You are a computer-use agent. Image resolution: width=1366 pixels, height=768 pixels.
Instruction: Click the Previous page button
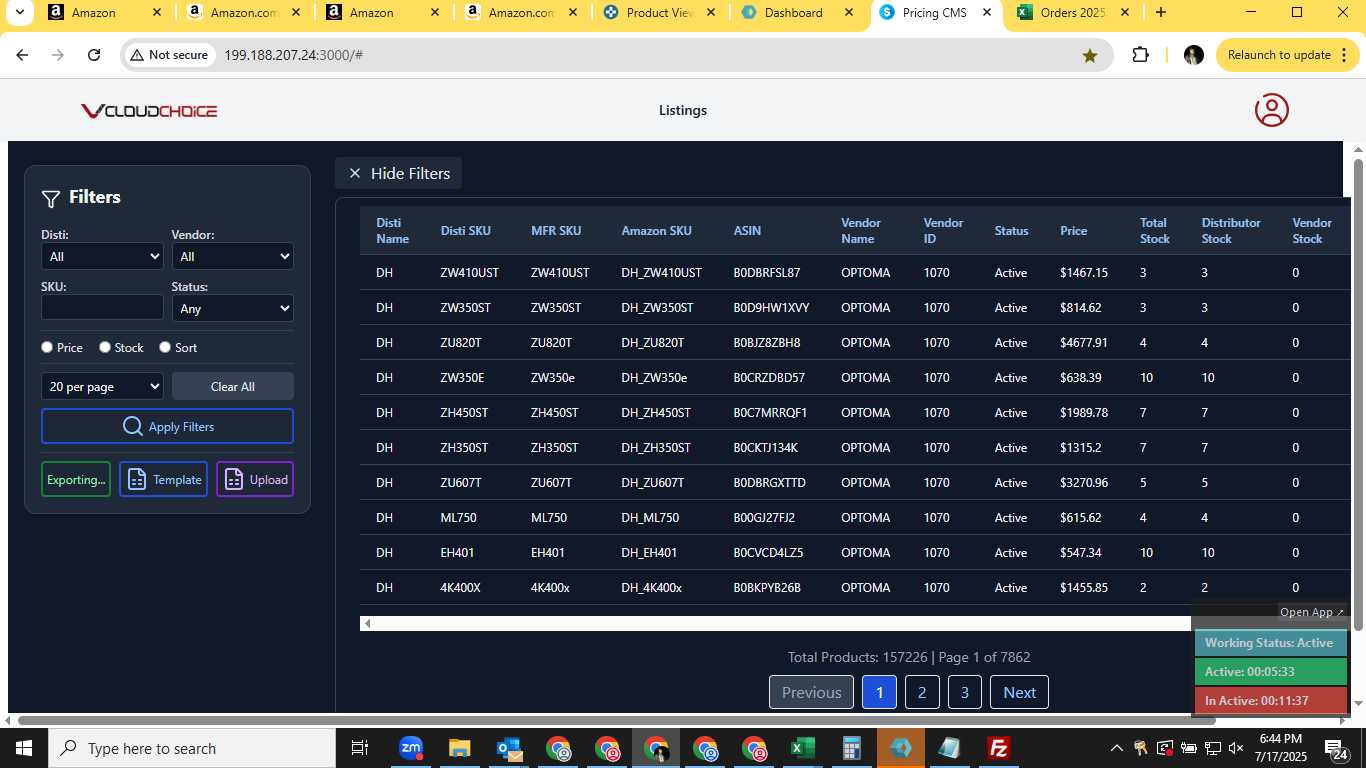(811, 692)
